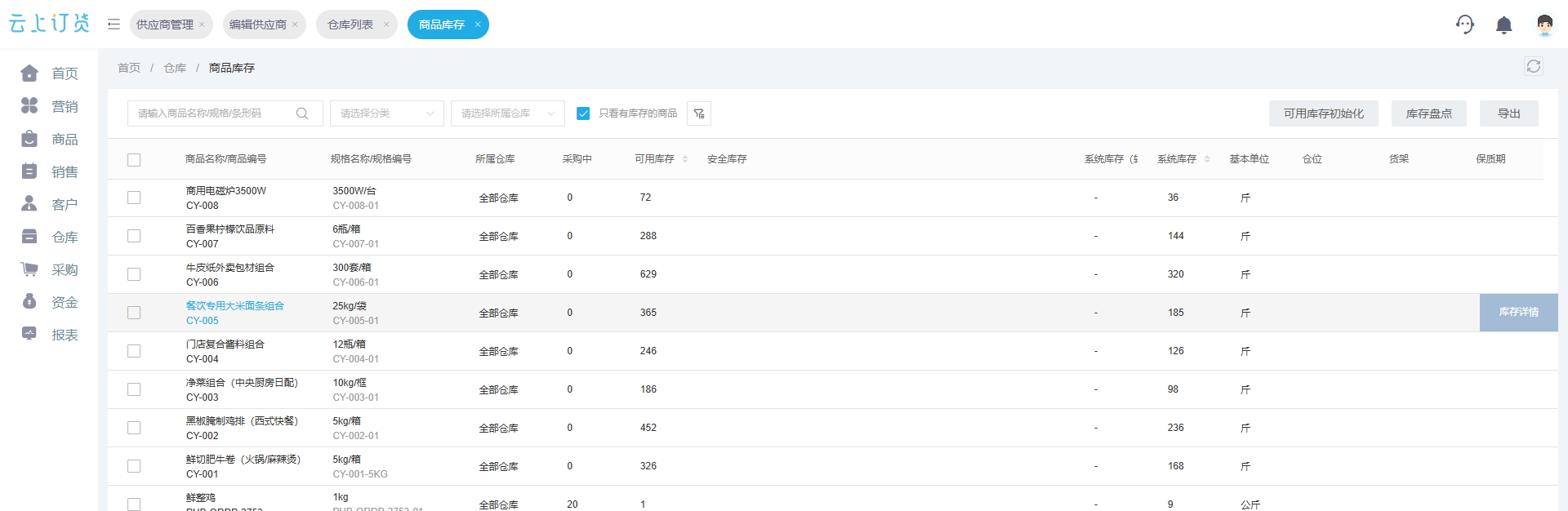Open advanced filter funnel icon
This screenshot has height=511, width=1568.
[699, 113]
